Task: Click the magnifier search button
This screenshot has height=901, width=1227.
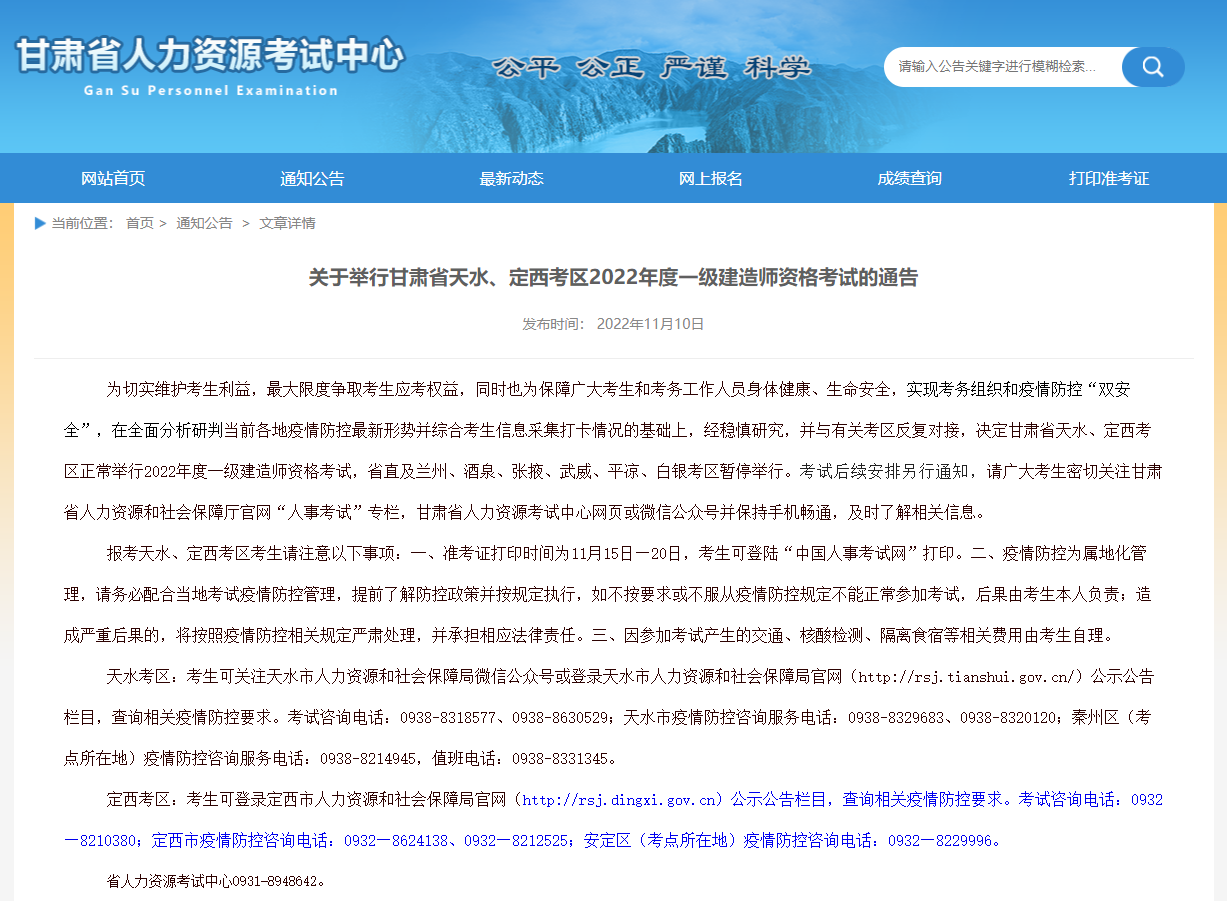Action: [1153, 67]
